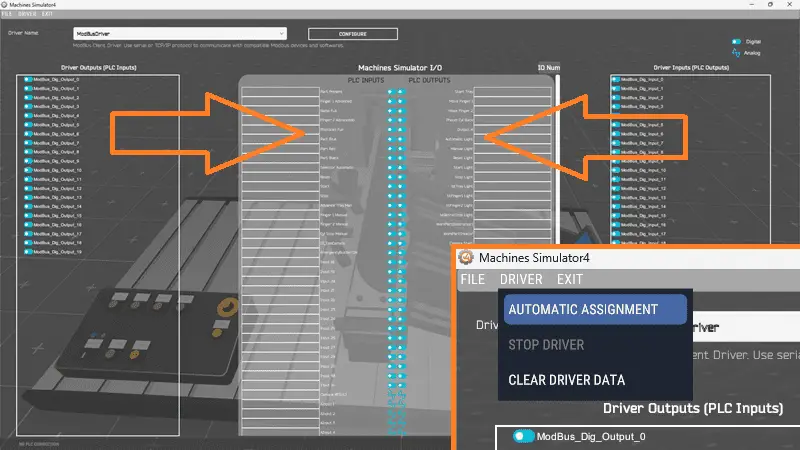Click the digital icon of ModBus_Dig_Output_0
This screenshot has width=800, height=450.
coord(28,80)
